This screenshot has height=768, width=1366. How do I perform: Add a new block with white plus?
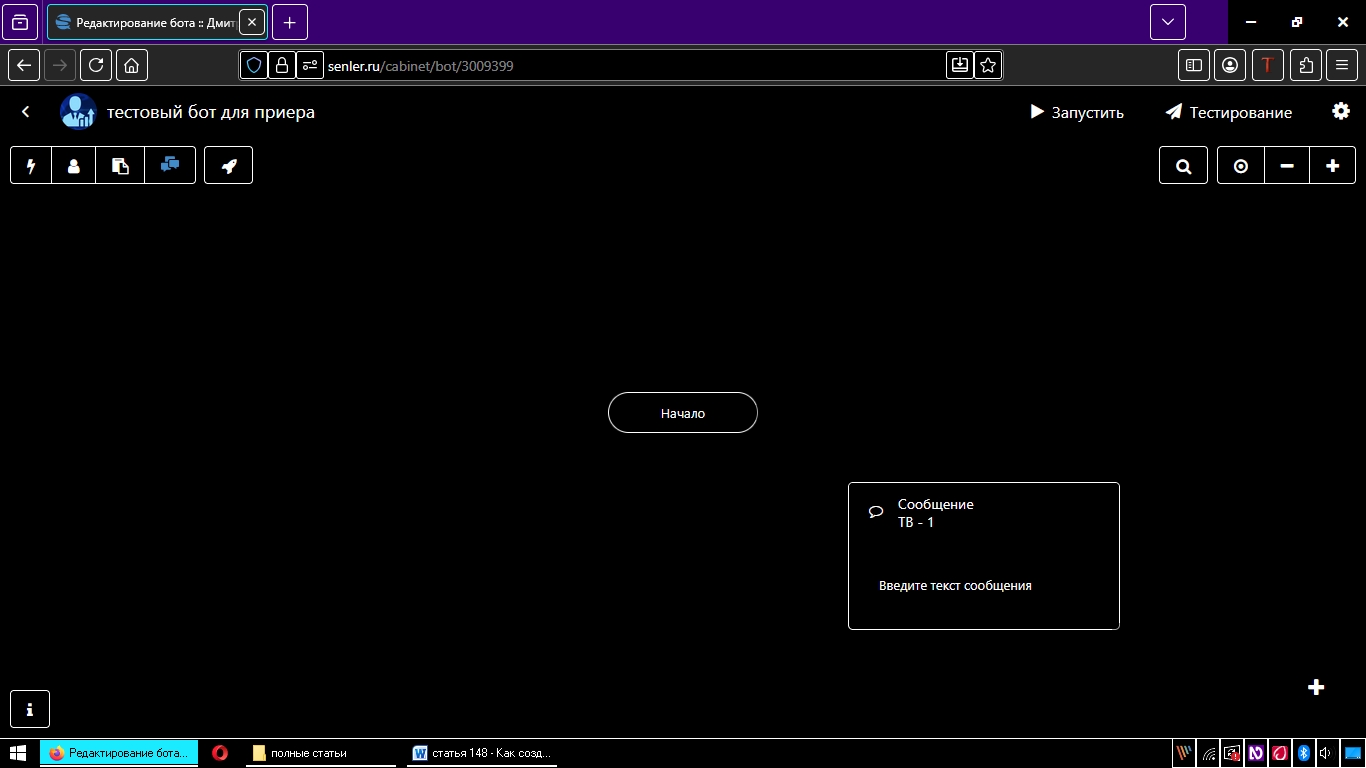(x=1316, y=687)
